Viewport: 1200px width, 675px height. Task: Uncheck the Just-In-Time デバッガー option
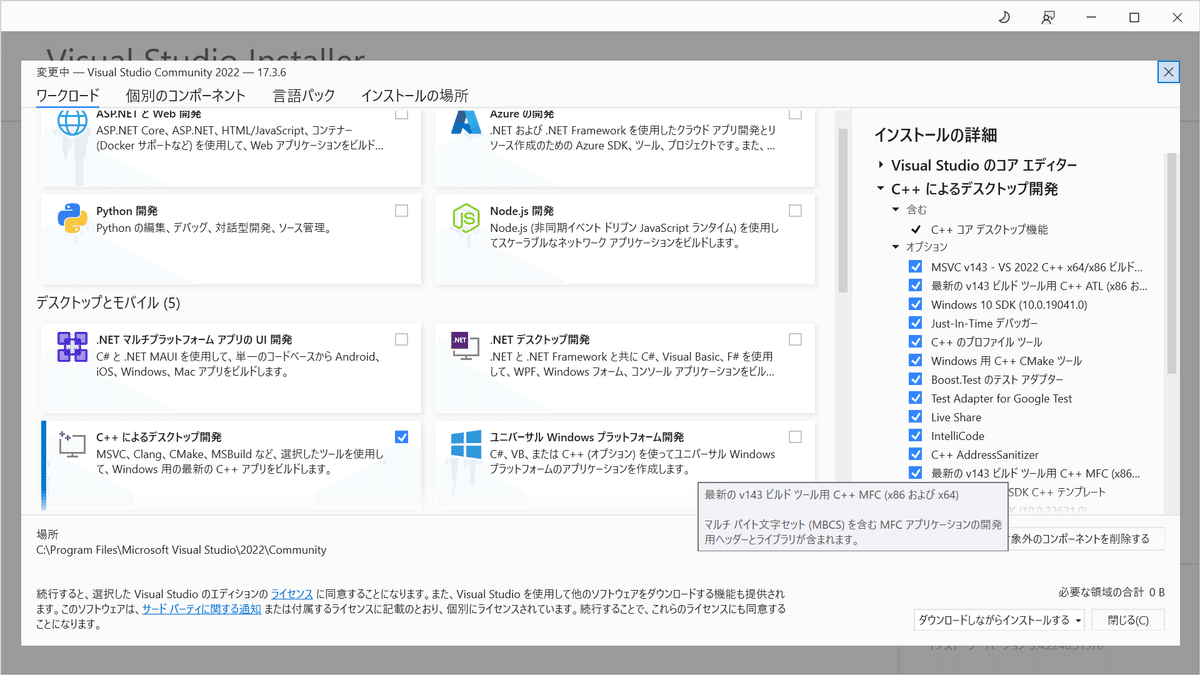pos(915,323)
